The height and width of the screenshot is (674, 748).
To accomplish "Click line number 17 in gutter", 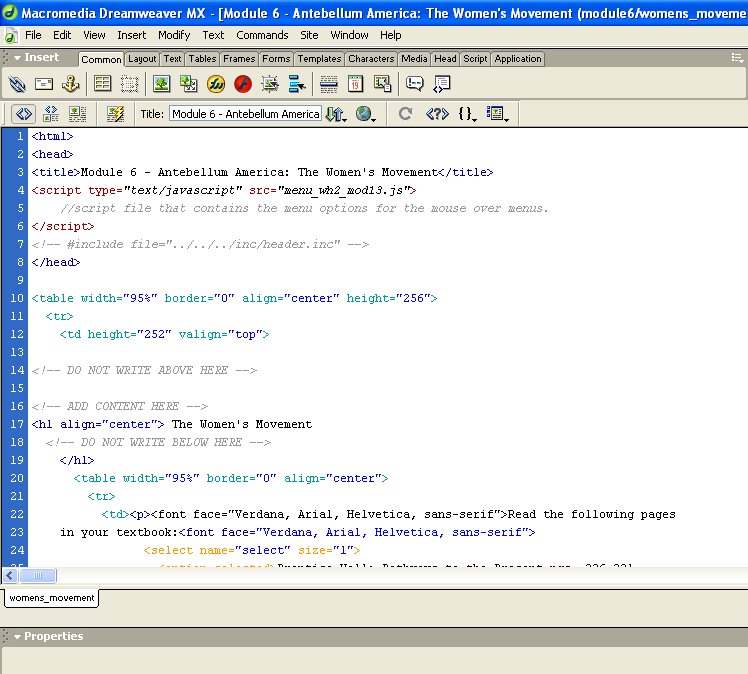I will [x=17, y=424].
